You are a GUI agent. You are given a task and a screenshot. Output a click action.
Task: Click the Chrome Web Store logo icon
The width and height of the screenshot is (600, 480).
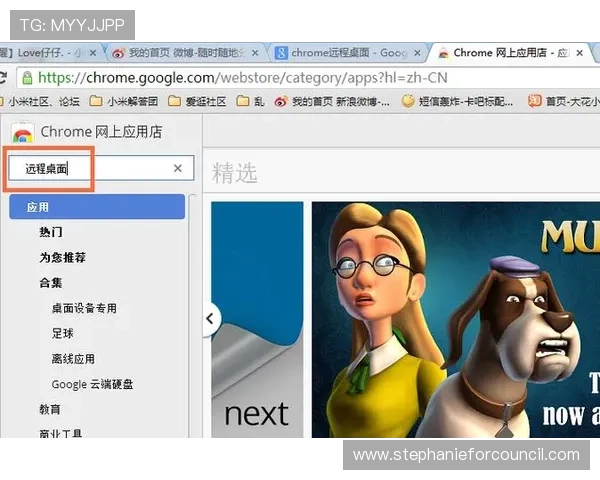[x=22, y=132]
